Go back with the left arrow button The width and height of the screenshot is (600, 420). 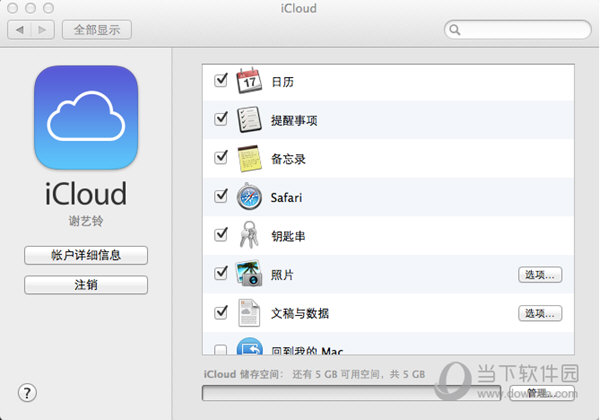[20, 29]
